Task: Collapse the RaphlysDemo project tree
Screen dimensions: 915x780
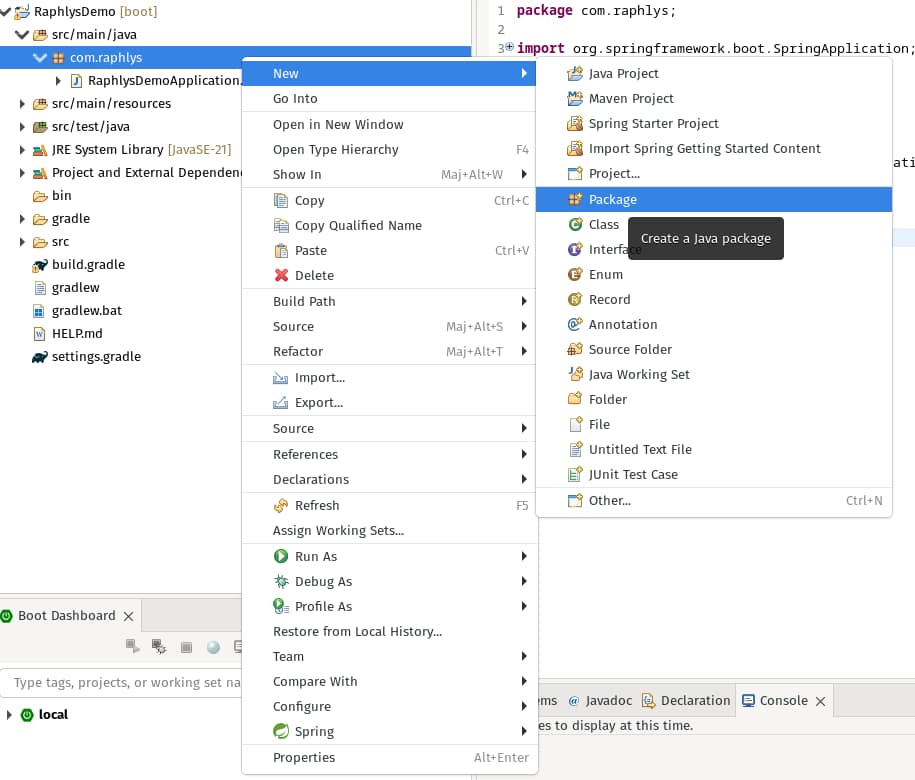Action: [6, 12]
